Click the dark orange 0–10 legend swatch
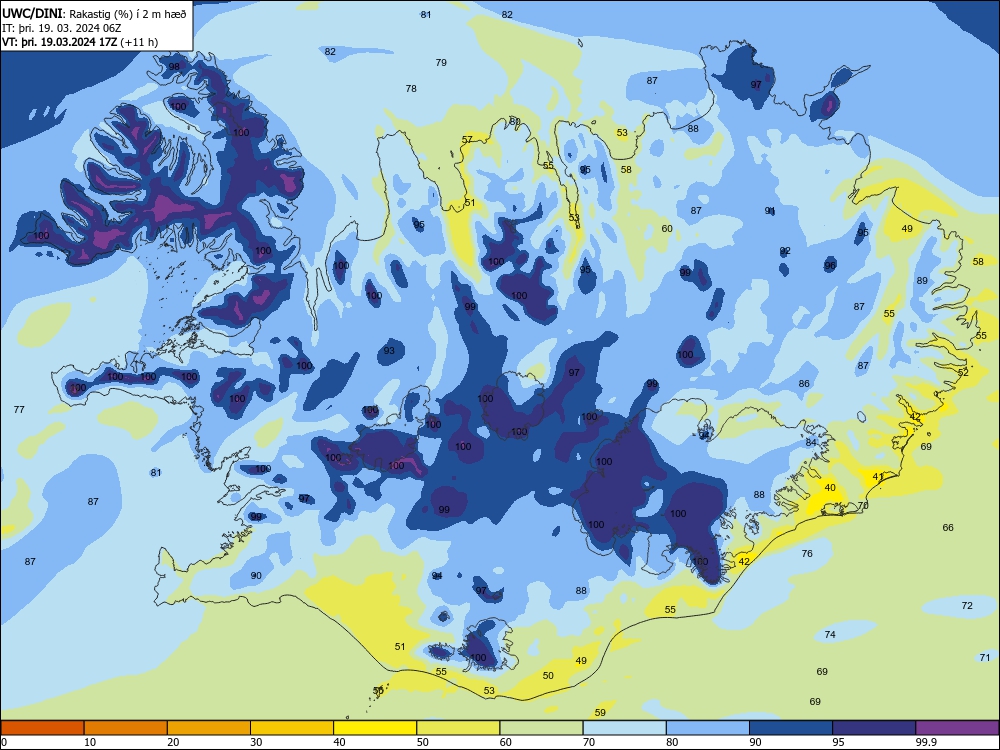The height and width of the screenshot is (750, 1000). coord(42,728)
